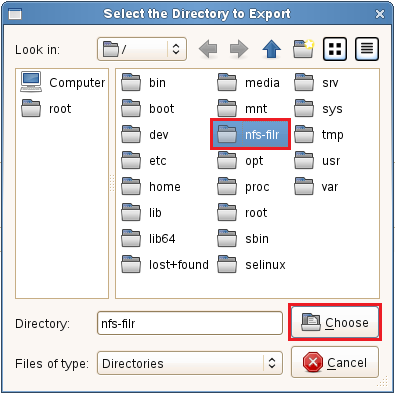The height and width of the screenshot is (394, 395).
Task: Go forward with the right arrow icon
Action: click(x=239, y=49)
